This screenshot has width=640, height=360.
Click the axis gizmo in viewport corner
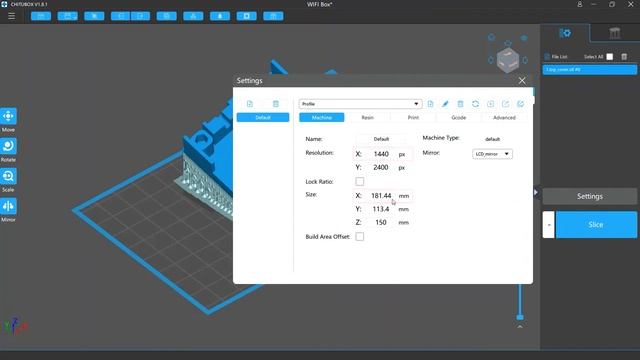tap(16, 326)
